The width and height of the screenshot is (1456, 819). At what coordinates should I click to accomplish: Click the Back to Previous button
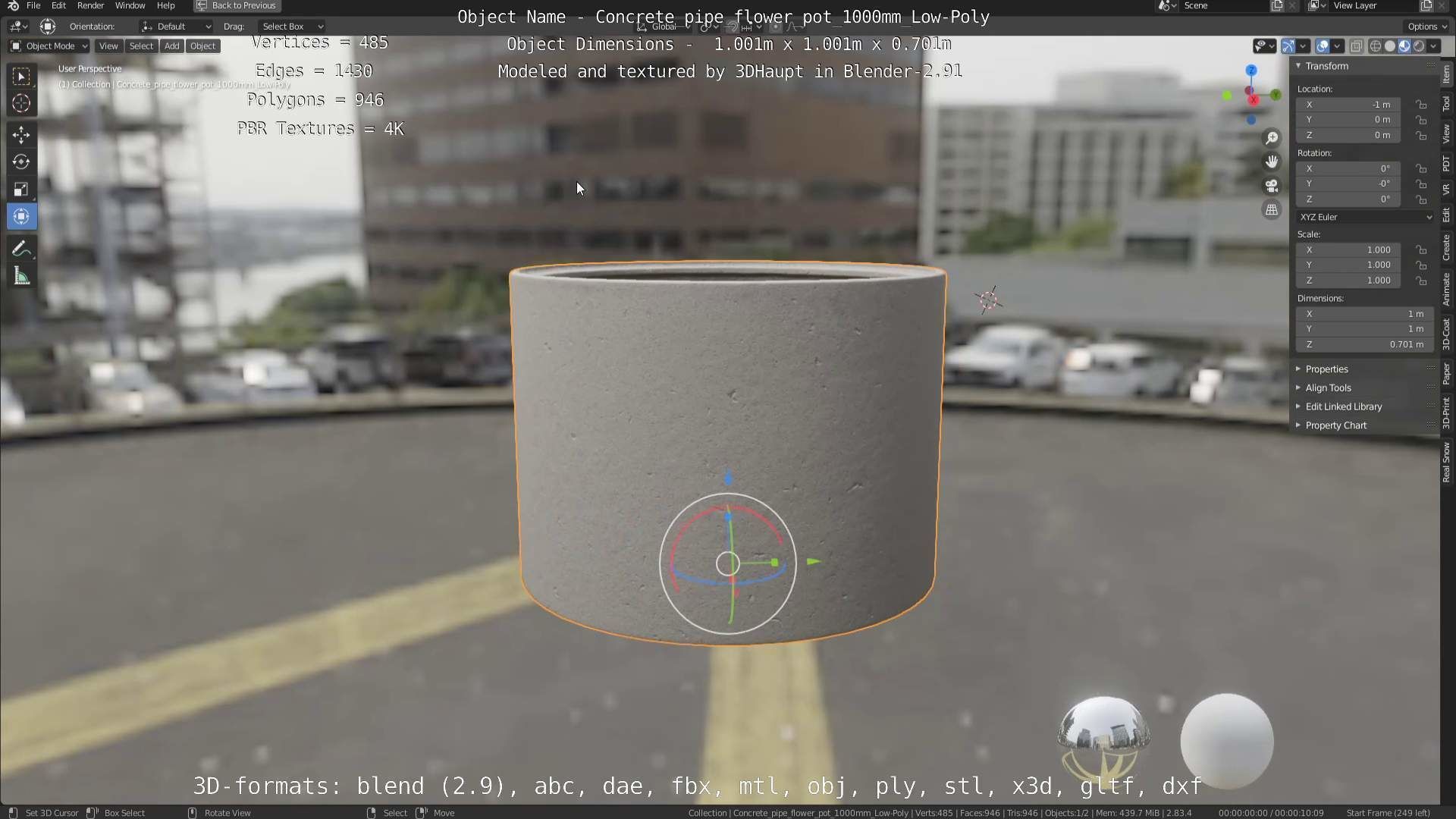coord(237,5)
